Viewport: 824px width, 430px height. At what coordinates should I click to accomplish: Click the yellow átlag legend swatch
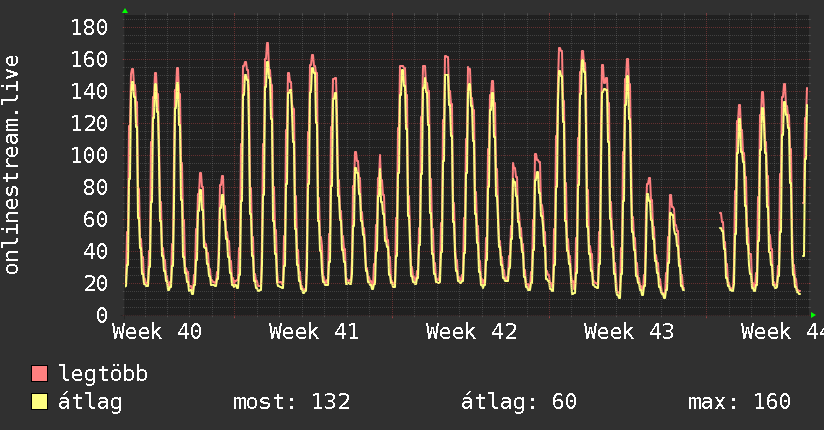(x=39, y=402)
